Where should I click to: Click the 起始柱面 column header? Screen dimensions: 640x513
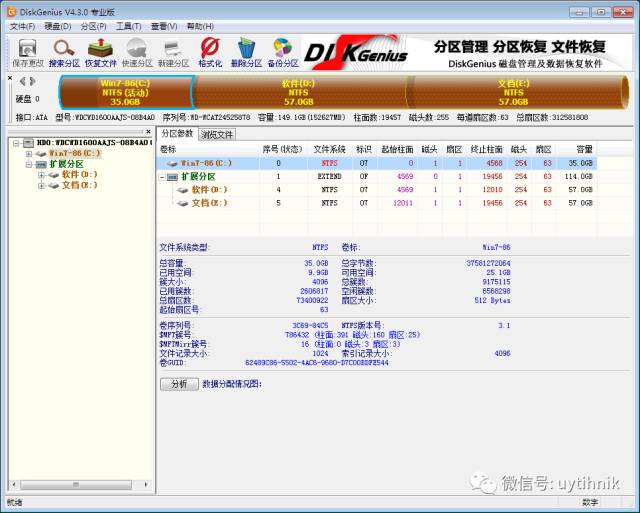397,149
